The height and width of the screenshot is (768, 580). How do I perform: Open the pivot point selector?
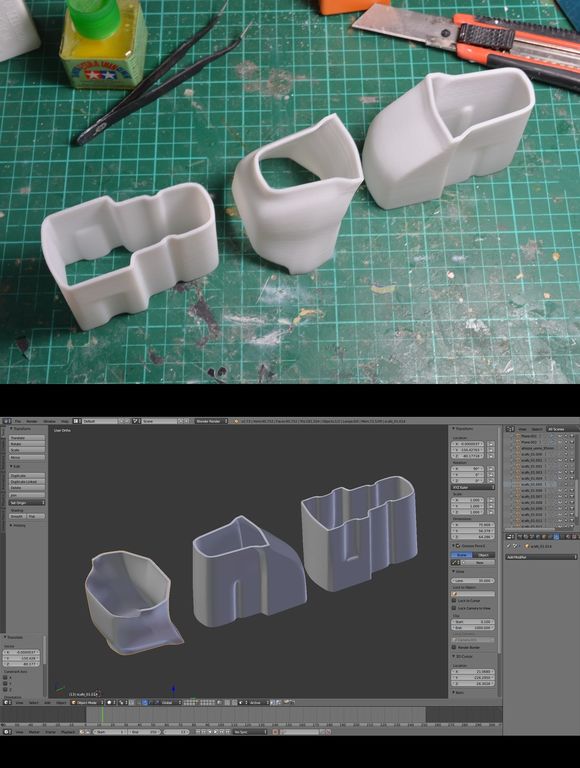122,702
